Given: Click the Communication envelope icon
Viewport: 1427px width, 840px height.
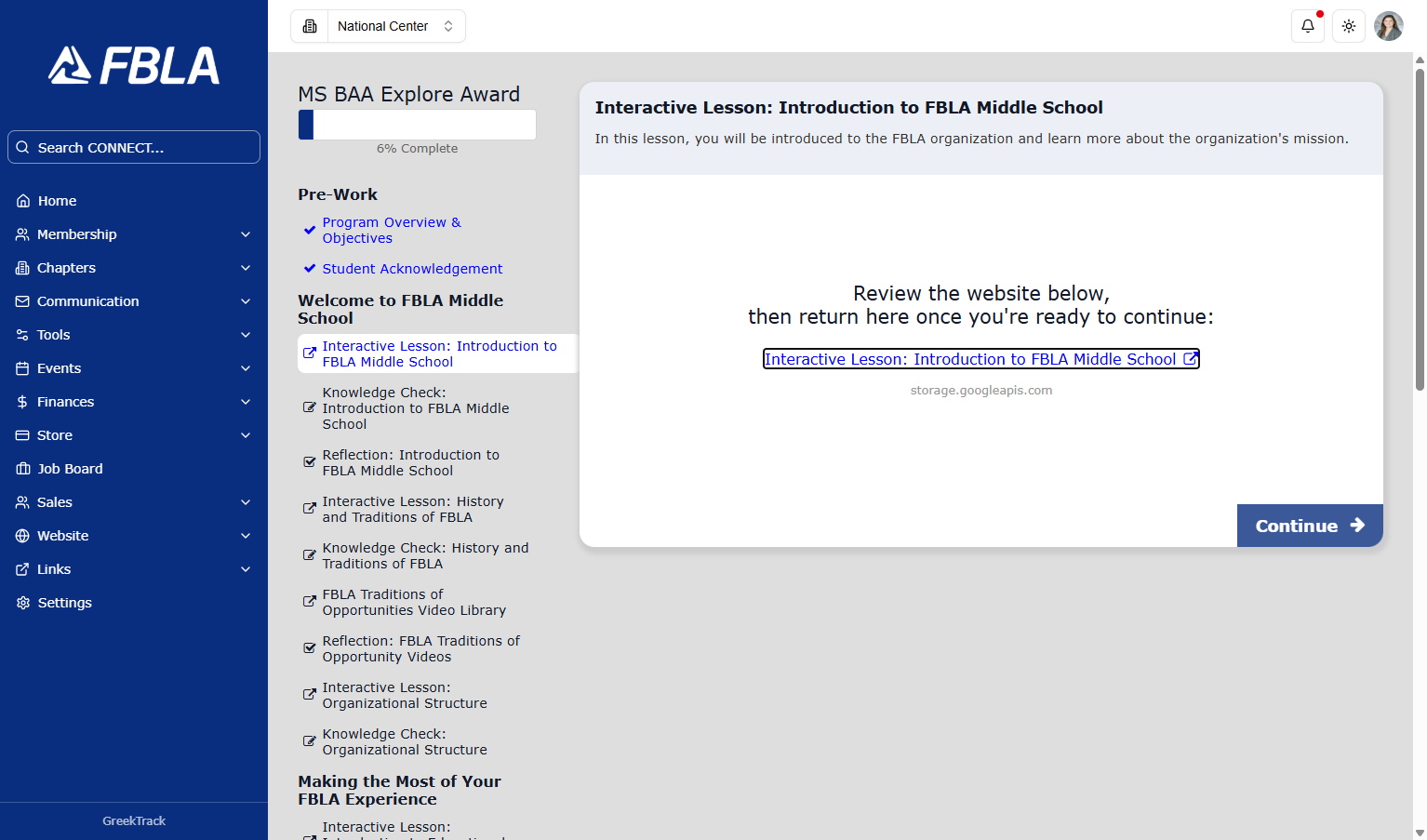Looking at the screenshot, I should coord(22,301).
